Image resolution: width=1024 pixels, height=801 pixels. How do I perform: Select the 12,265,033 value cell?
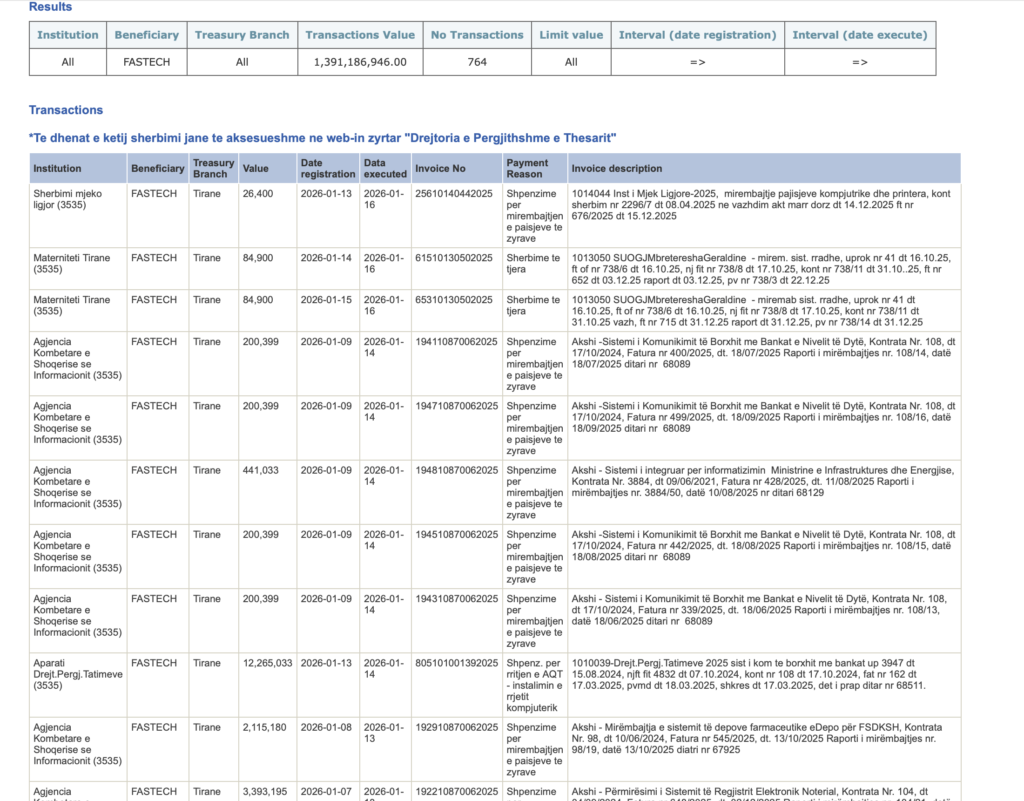(267, 663)
